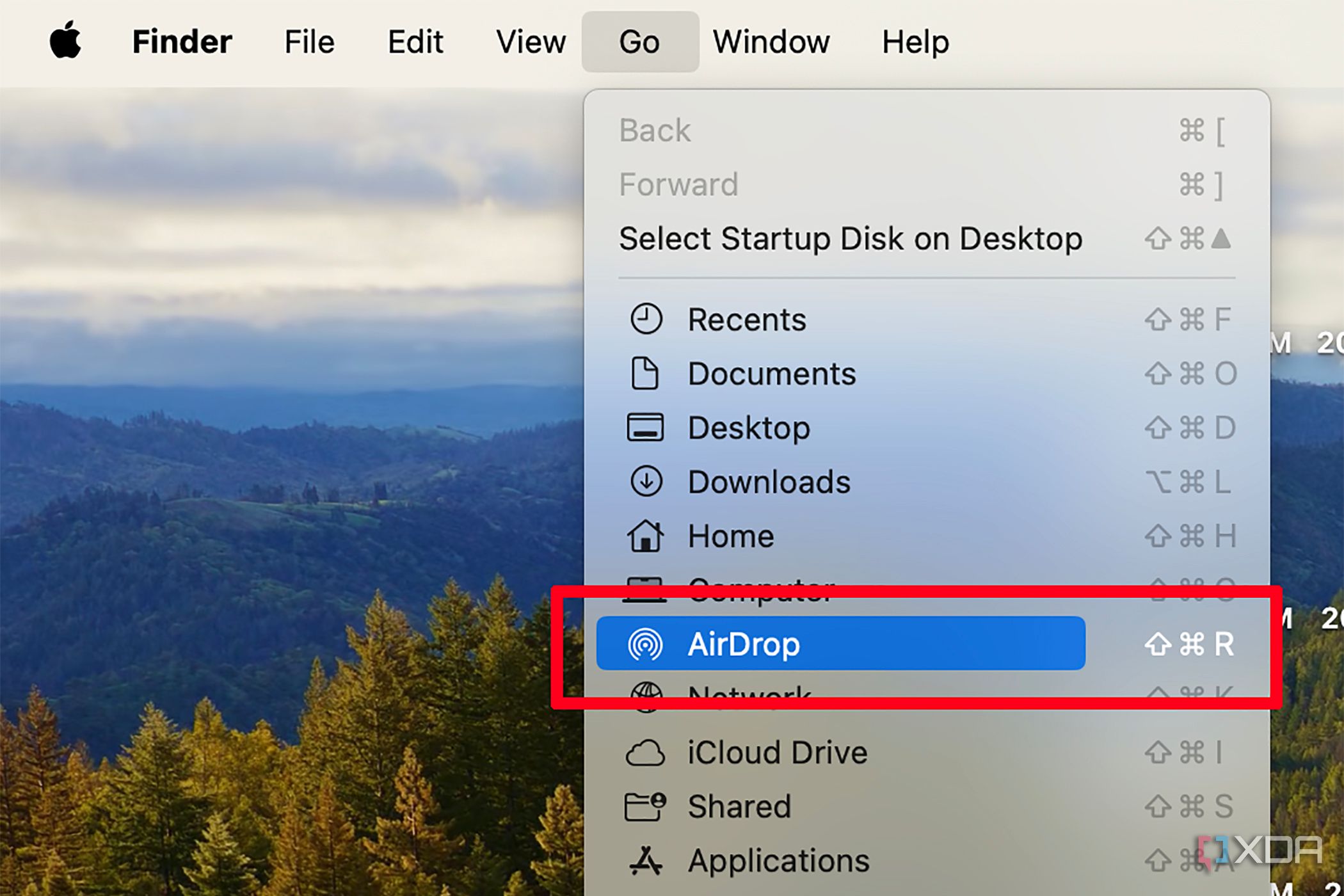Open the Window menu
The height and width of the screenshot is (896, 1344).
771,42
